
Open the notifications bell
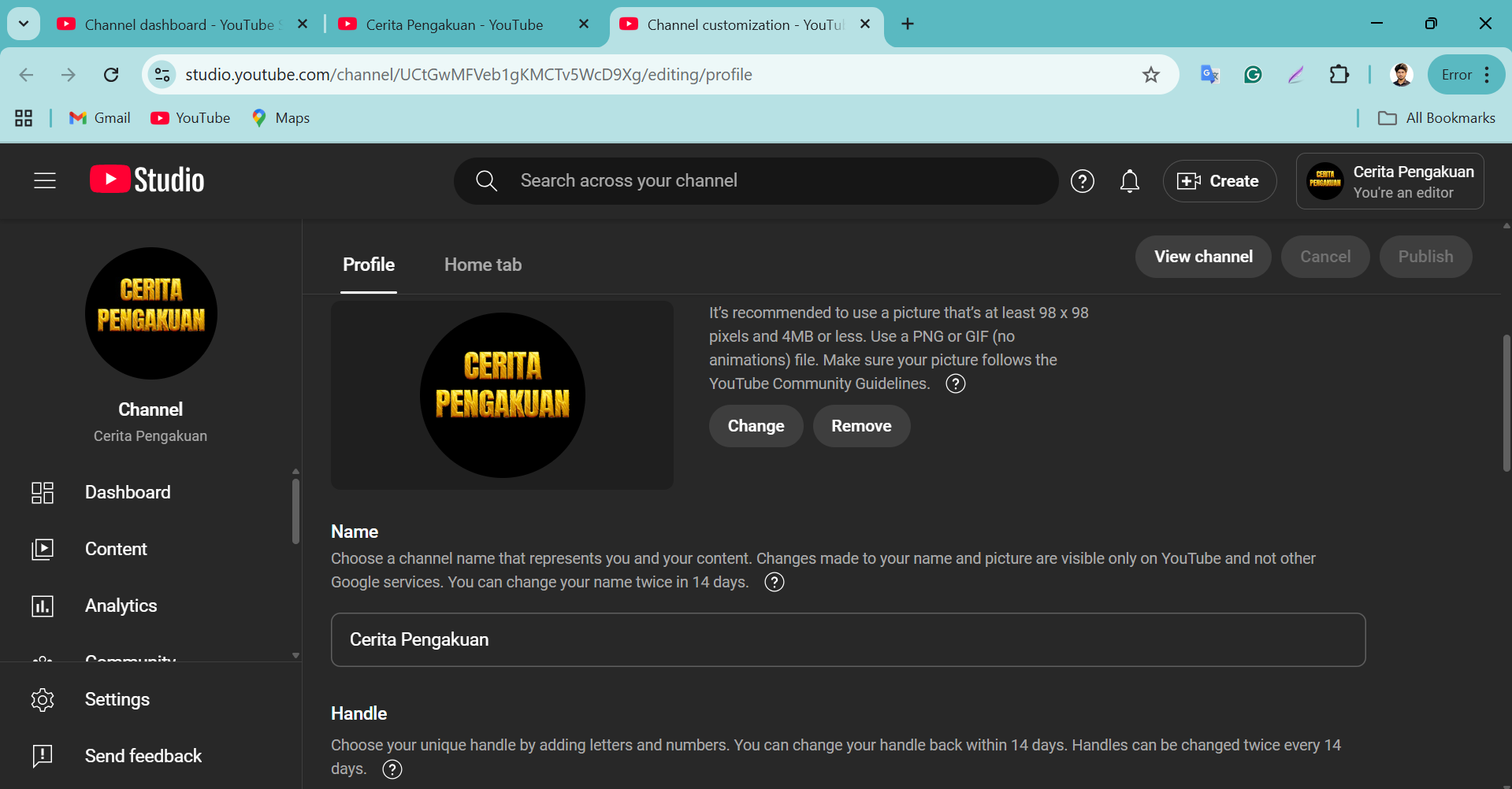(x=1129, y=180)
